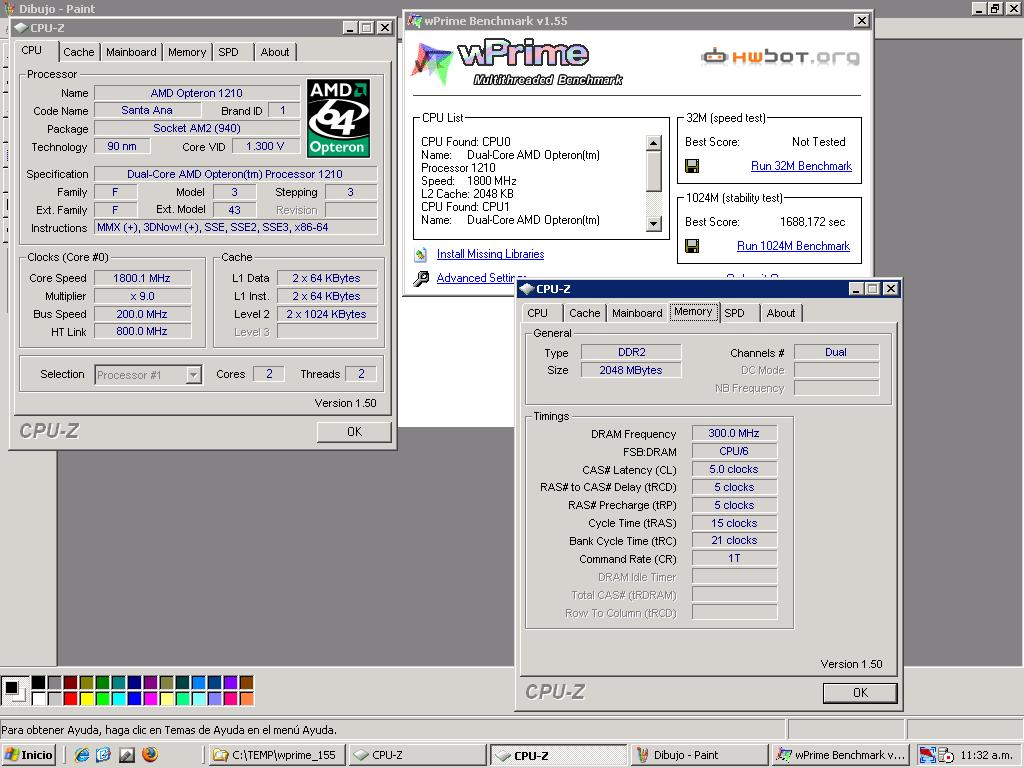Screen dimensions: 1024x768
Task: Click the Core Speed value 1800.1 MHz
Action: tap(142, 278)
